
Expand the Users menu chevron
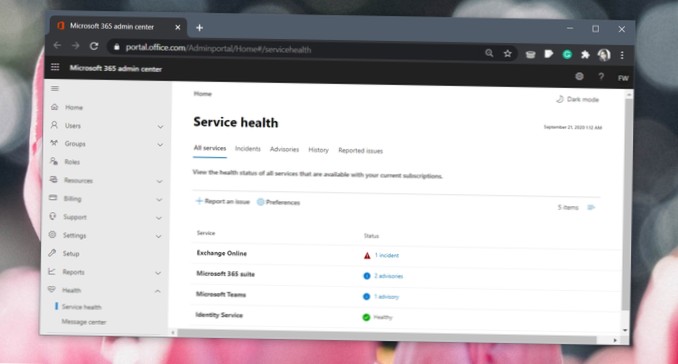[x=160, y=127]
